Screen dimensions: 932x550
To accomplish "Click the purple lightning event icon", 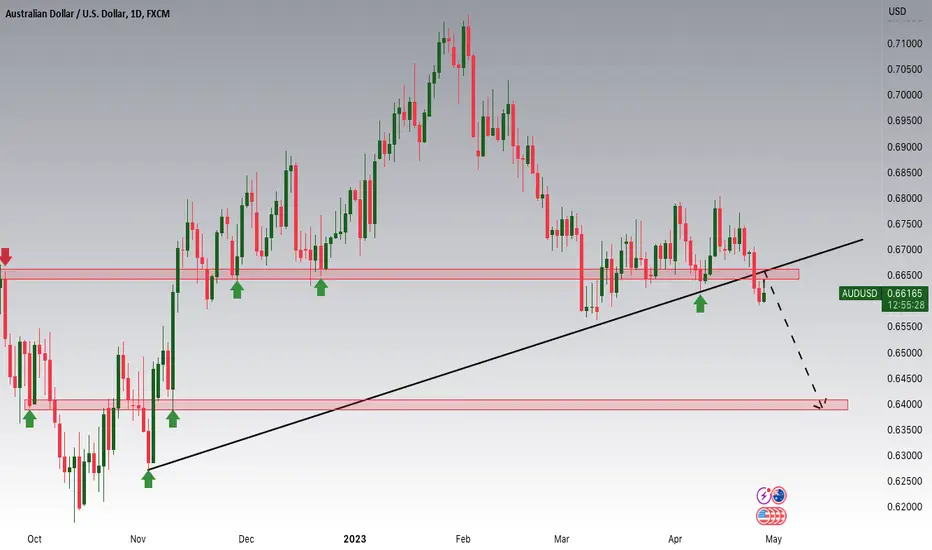I will click(764, 495).
